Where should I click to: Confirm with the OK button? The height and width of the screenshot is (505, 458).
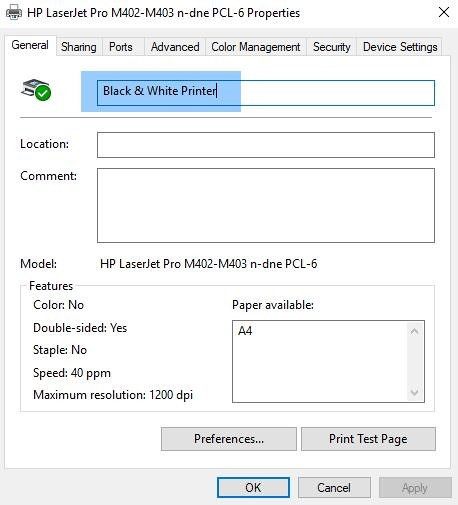[253, 488]
